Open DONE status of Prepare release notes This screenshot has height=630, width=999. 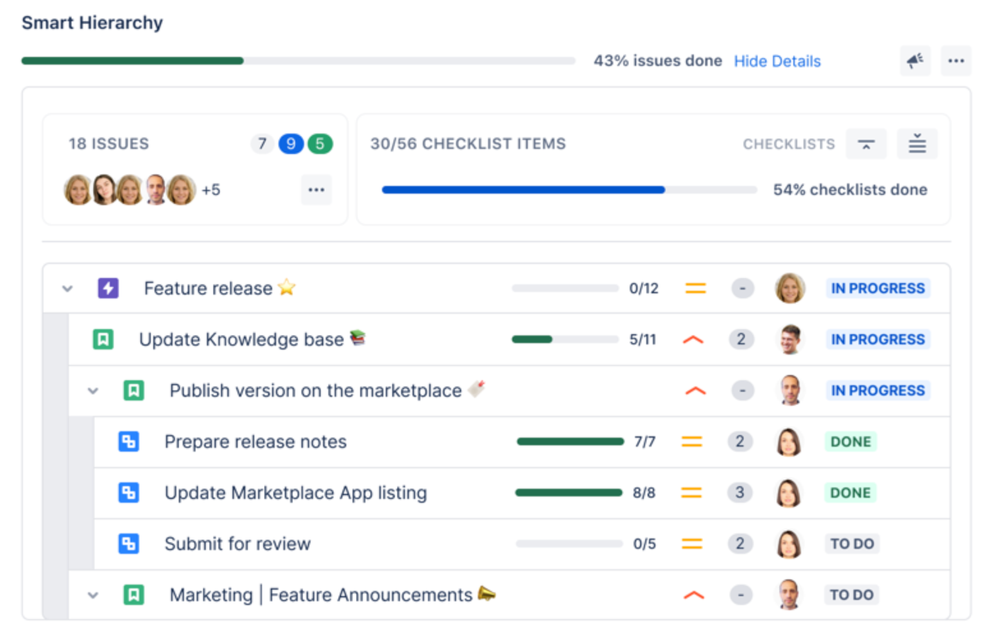click(851, 441)
